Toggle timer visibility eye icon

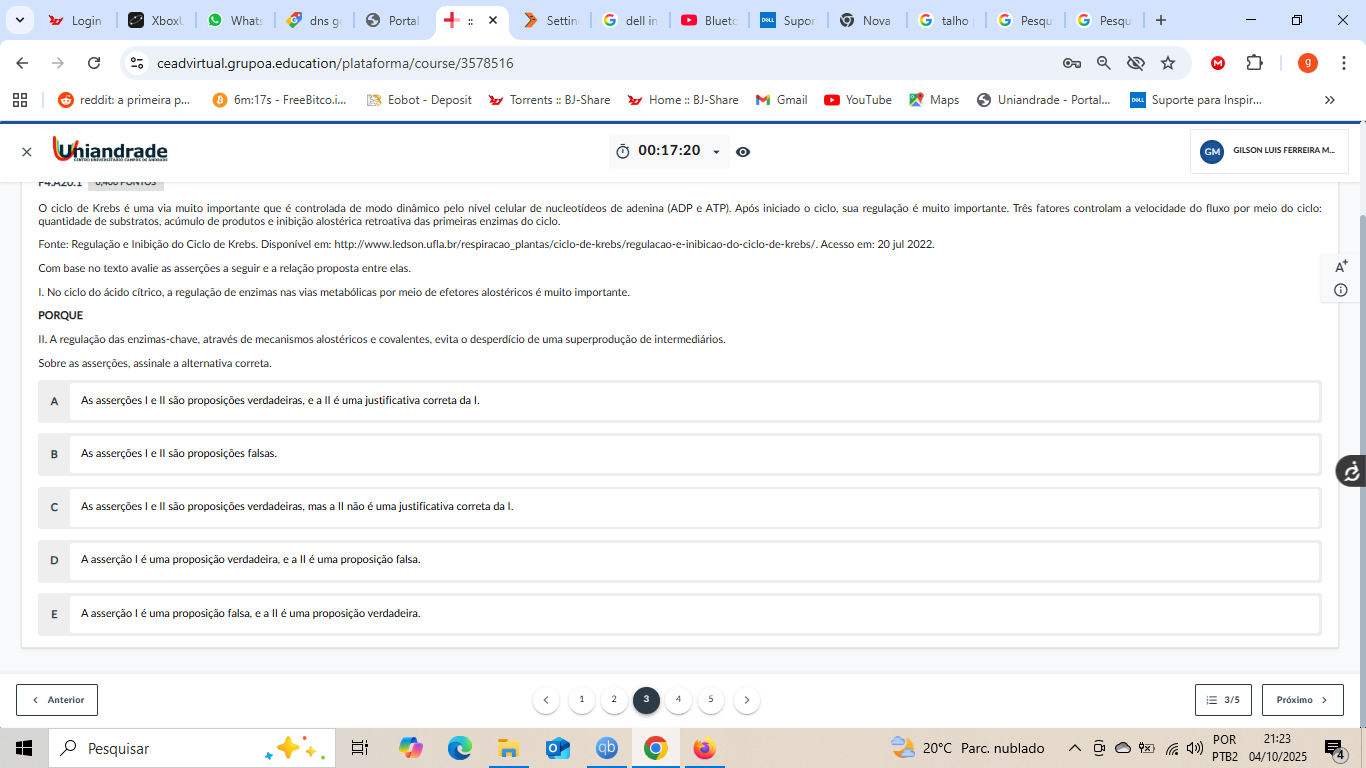[743, 152]
